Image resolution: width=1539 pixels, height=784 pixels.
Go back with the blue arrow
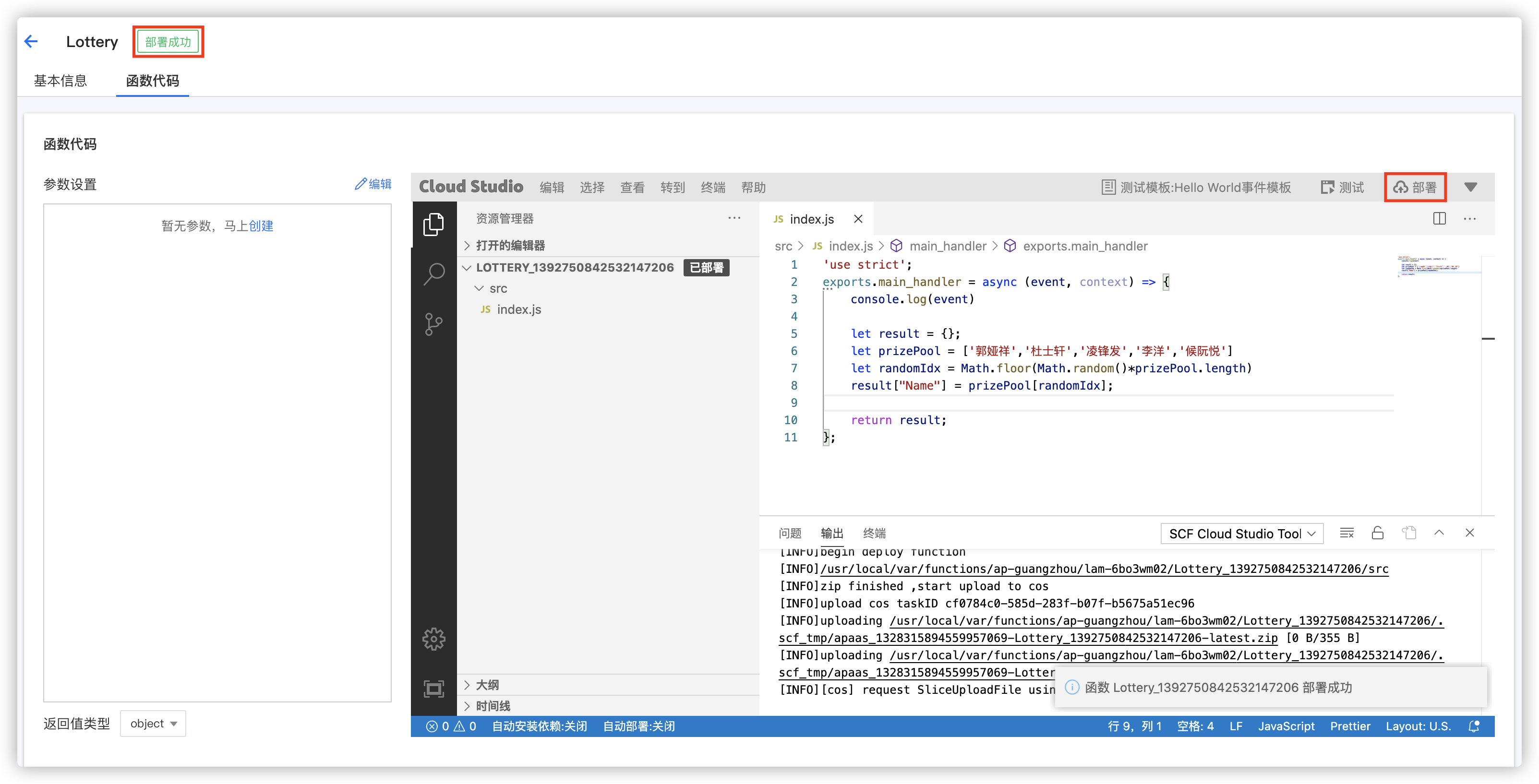click(x=31, y=41)
